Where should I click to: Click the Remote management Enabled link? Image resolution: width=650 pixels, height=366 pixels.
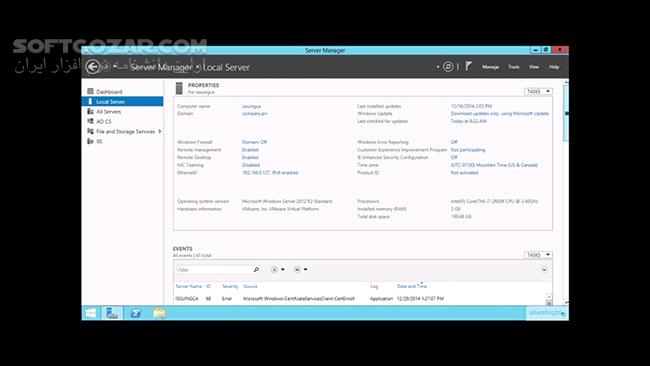(x=250, y=150)
